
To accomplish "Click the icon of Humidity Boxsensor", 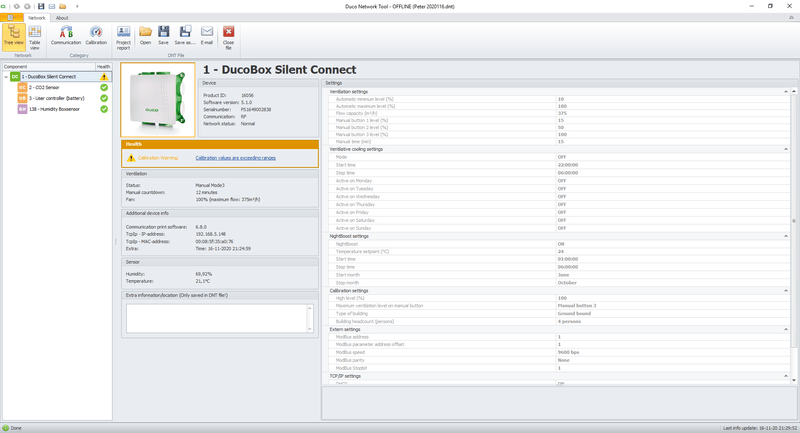I will click(x=22, y=109).
